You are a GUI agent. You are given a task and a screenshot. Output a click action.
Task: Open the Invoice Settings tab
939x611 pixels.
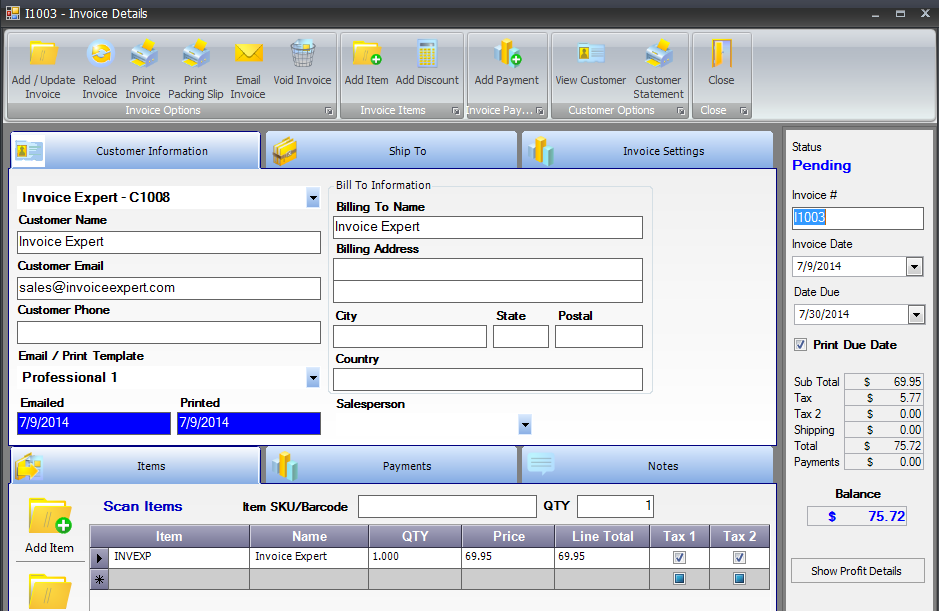pyautogui.click(x=647, y=151)
